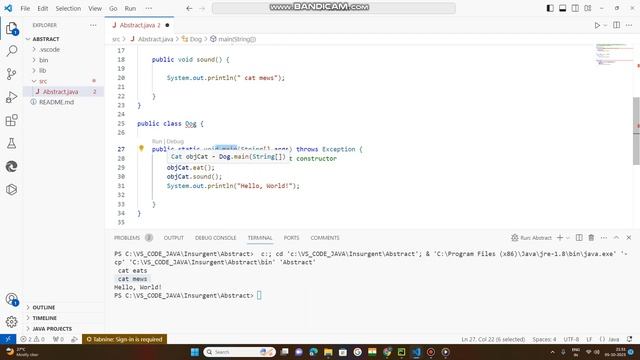Screen dimensions: 640x360
Task: Create a new terminal with plus icon
Action: [560, 238]
